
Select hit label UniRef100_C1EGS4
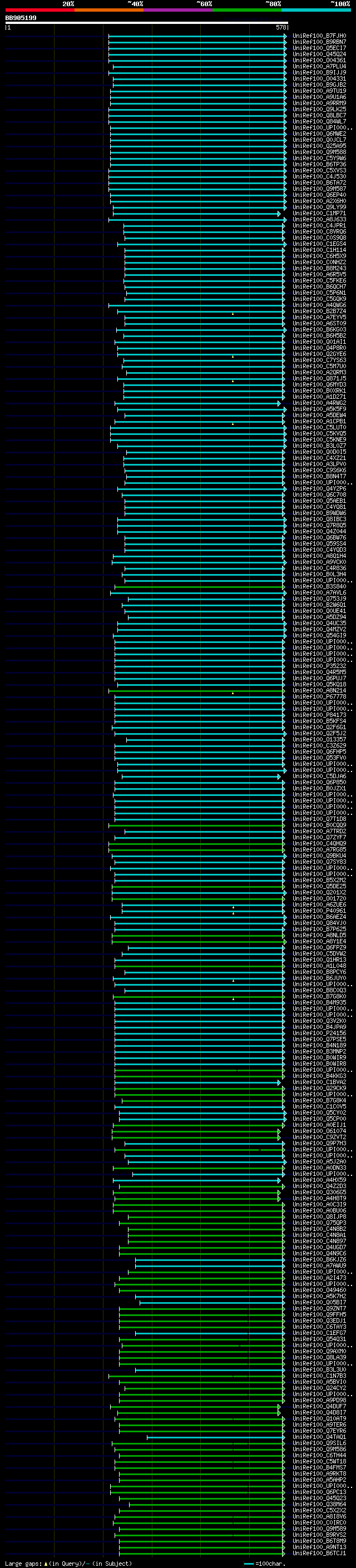click(x=319, y=244)
